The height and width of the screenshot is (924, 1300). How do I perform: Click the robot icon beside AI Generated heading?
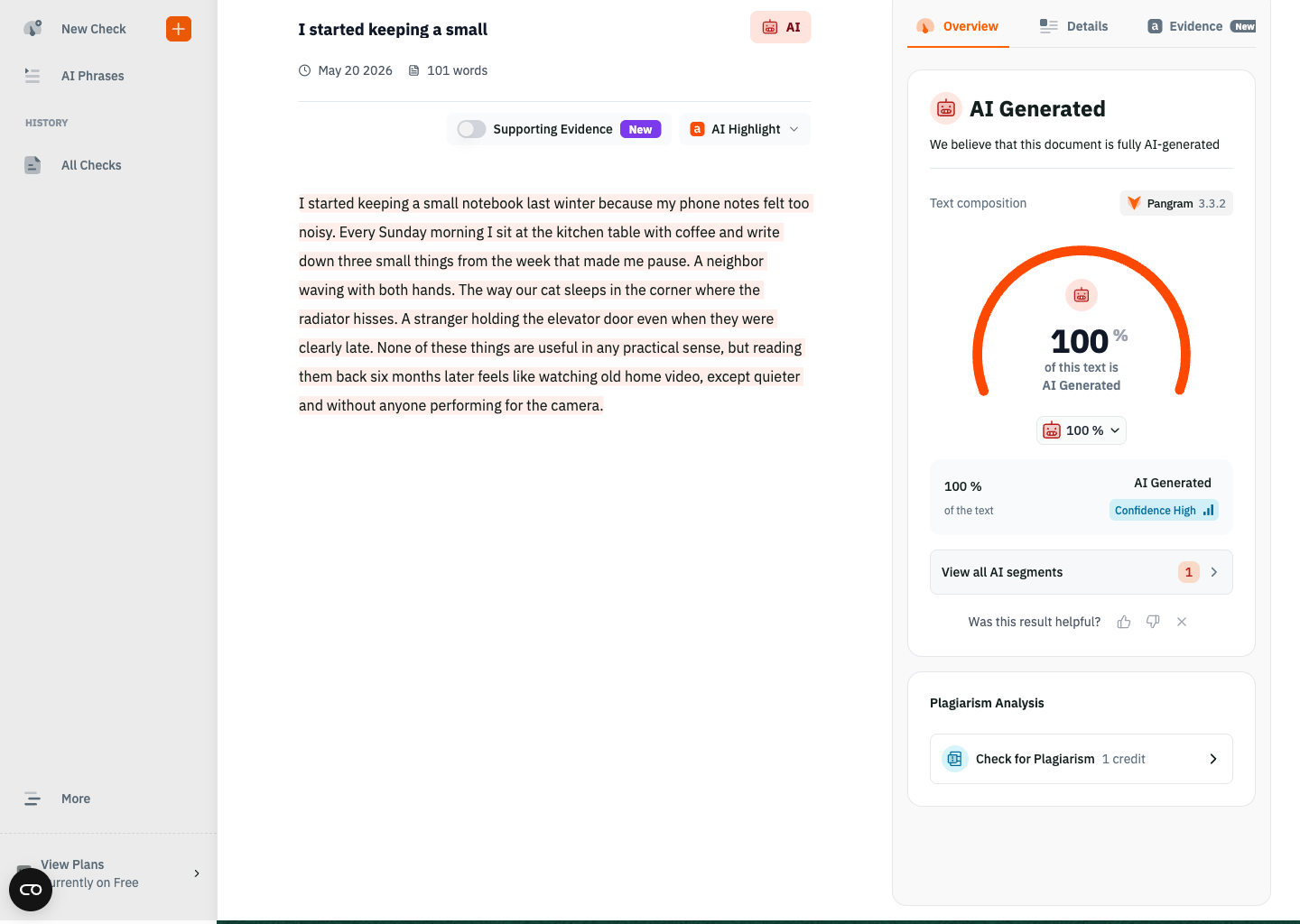tap(946, 108)
